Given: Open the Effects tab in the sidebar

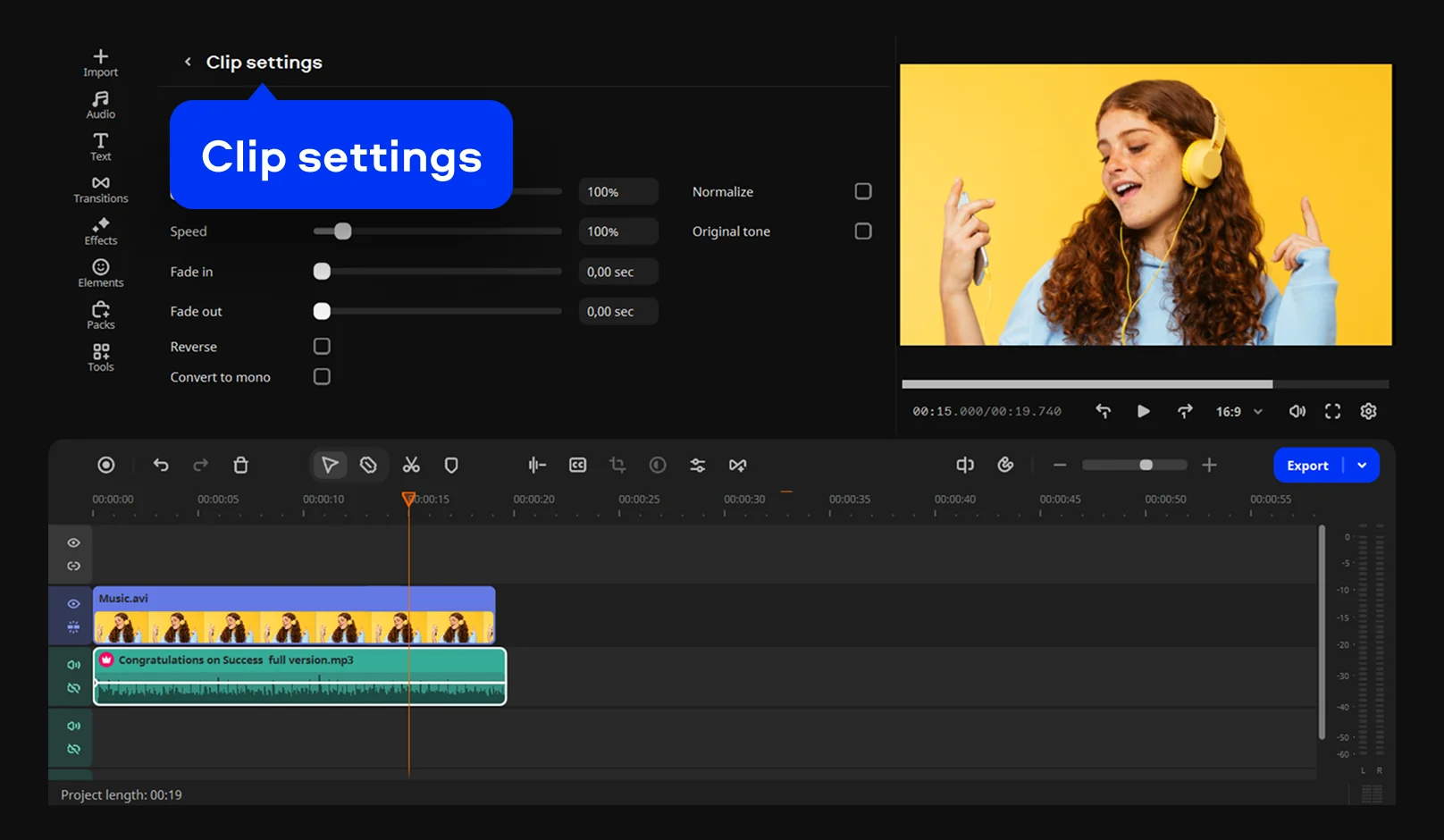Looking at the screenshot, I should coord(100,231).
